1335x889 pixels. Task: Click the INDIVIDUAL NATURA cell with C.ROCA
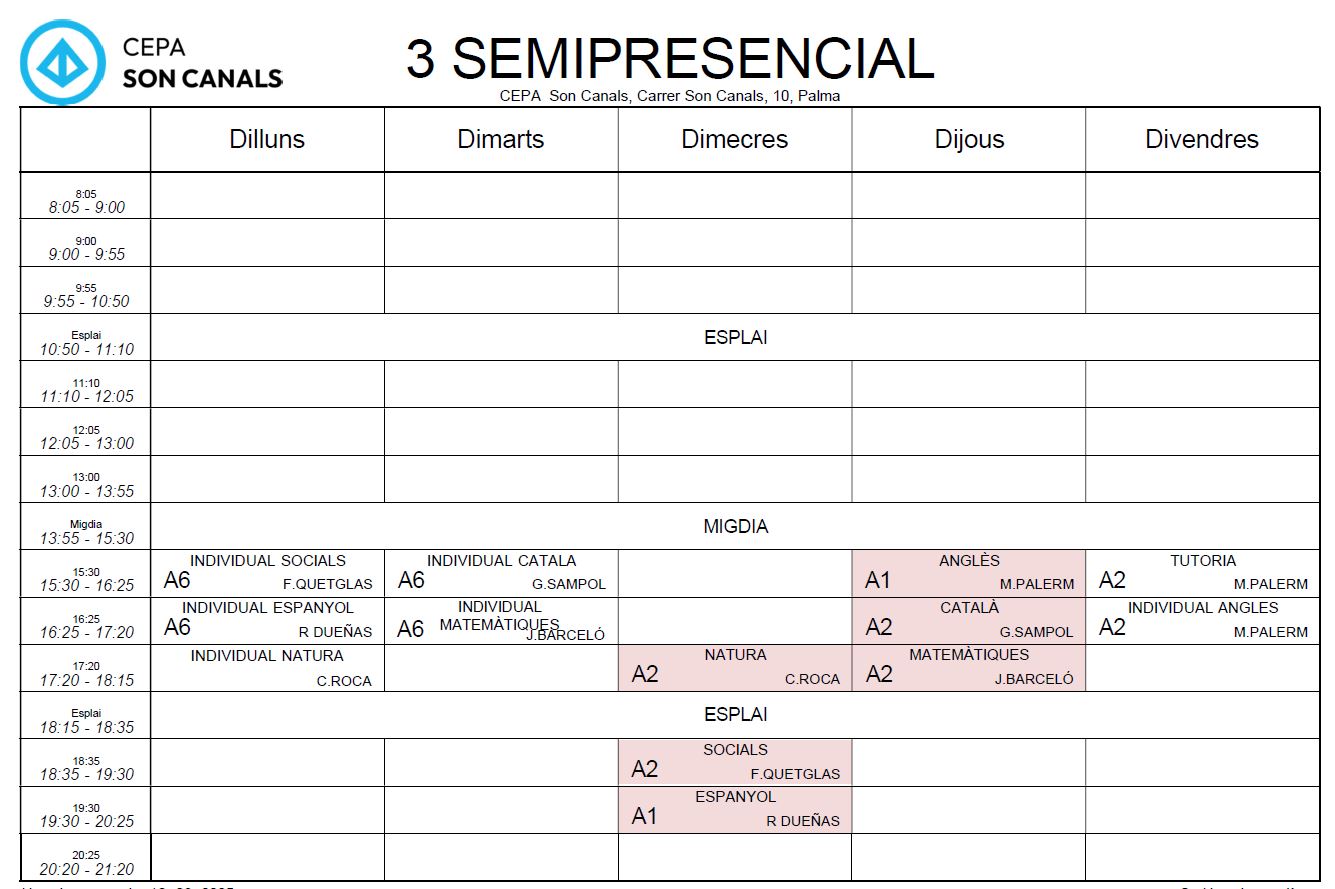(267, 668)
